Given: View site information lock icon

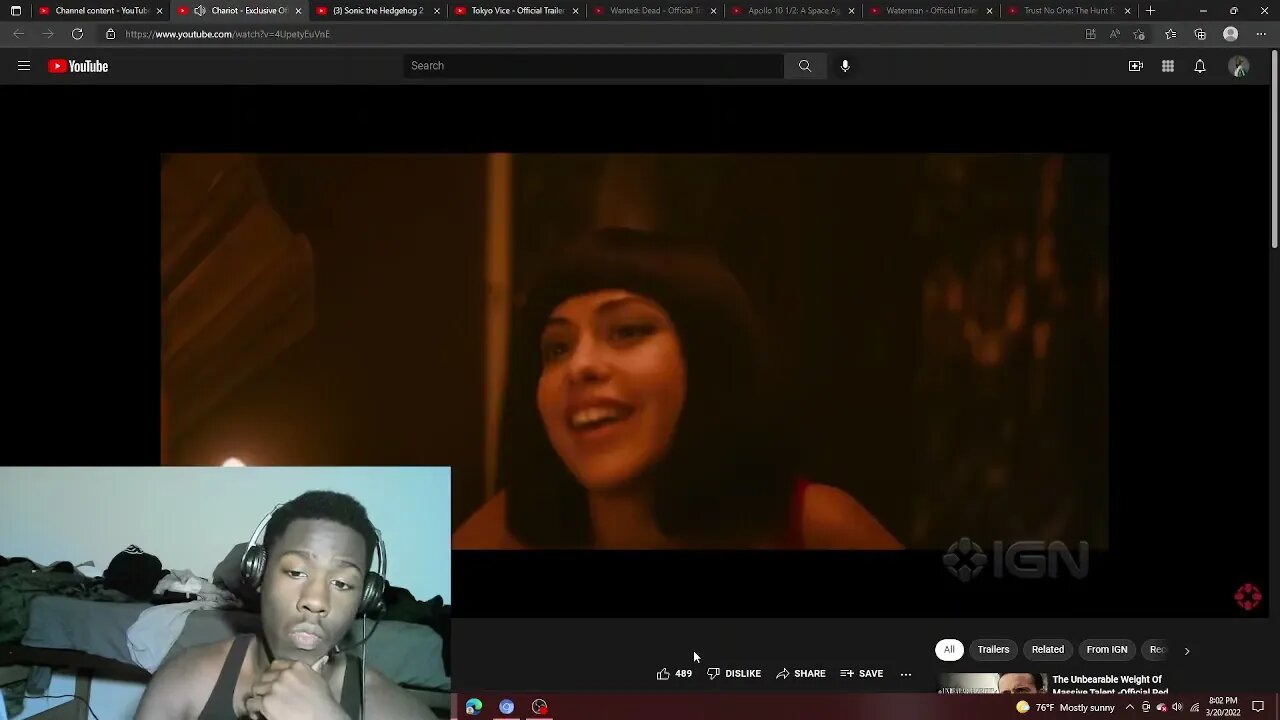Looking at the screenshot, I should coord(111,34).
